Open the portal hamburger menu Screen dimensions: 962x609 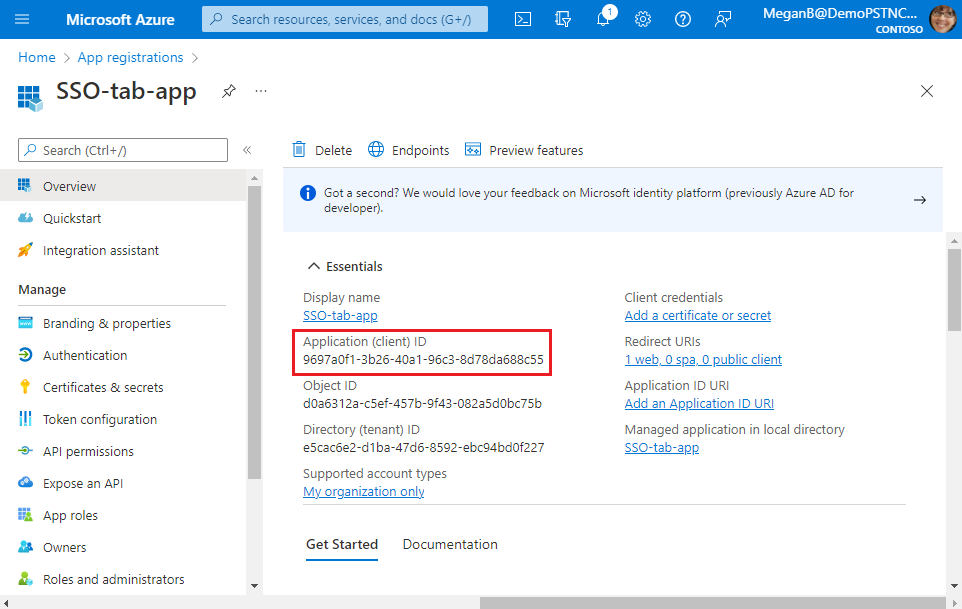(22, 19)
